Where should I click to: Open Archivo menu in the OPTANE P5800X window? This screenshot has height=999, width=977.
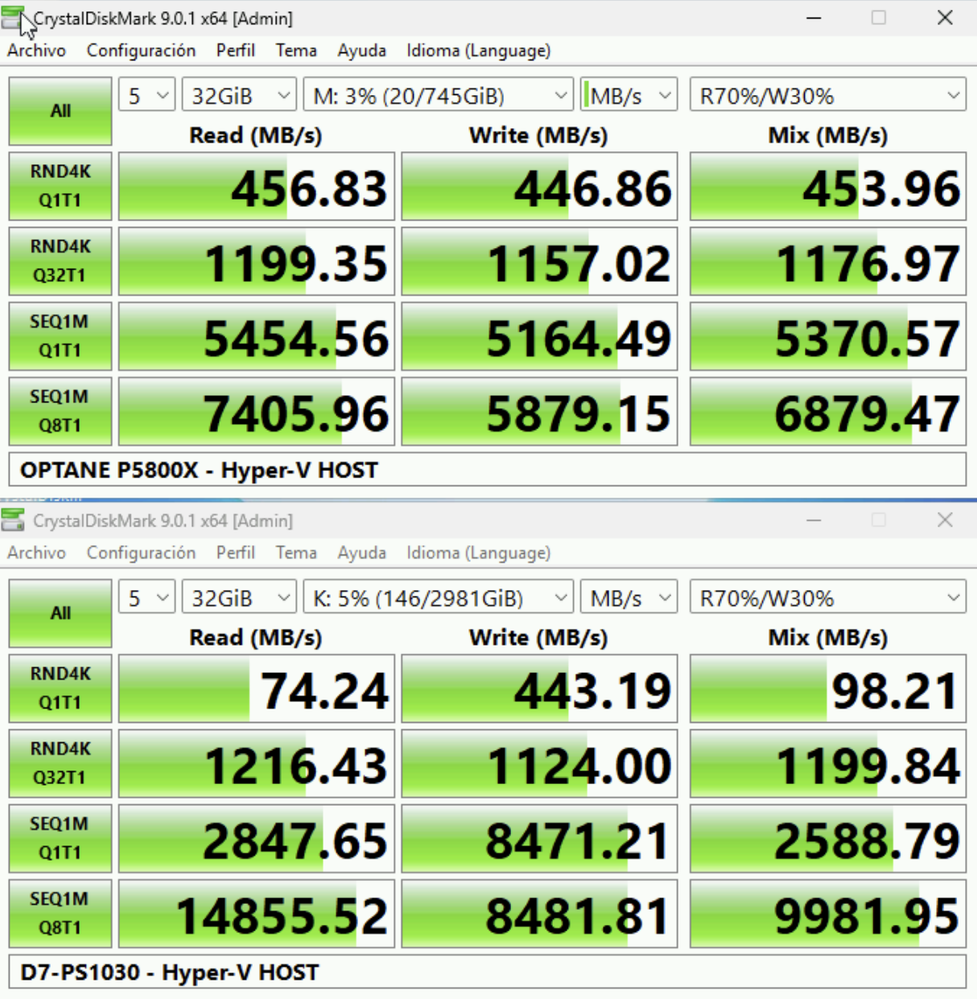[36, 50]
